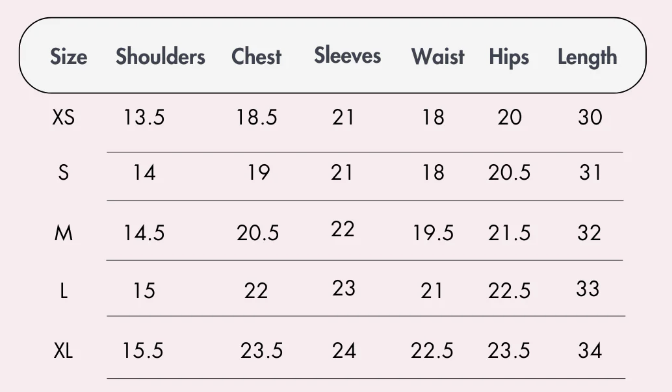Click the L size row label
The width and height of the screenshot is (672, 392).
click(63, 291)
